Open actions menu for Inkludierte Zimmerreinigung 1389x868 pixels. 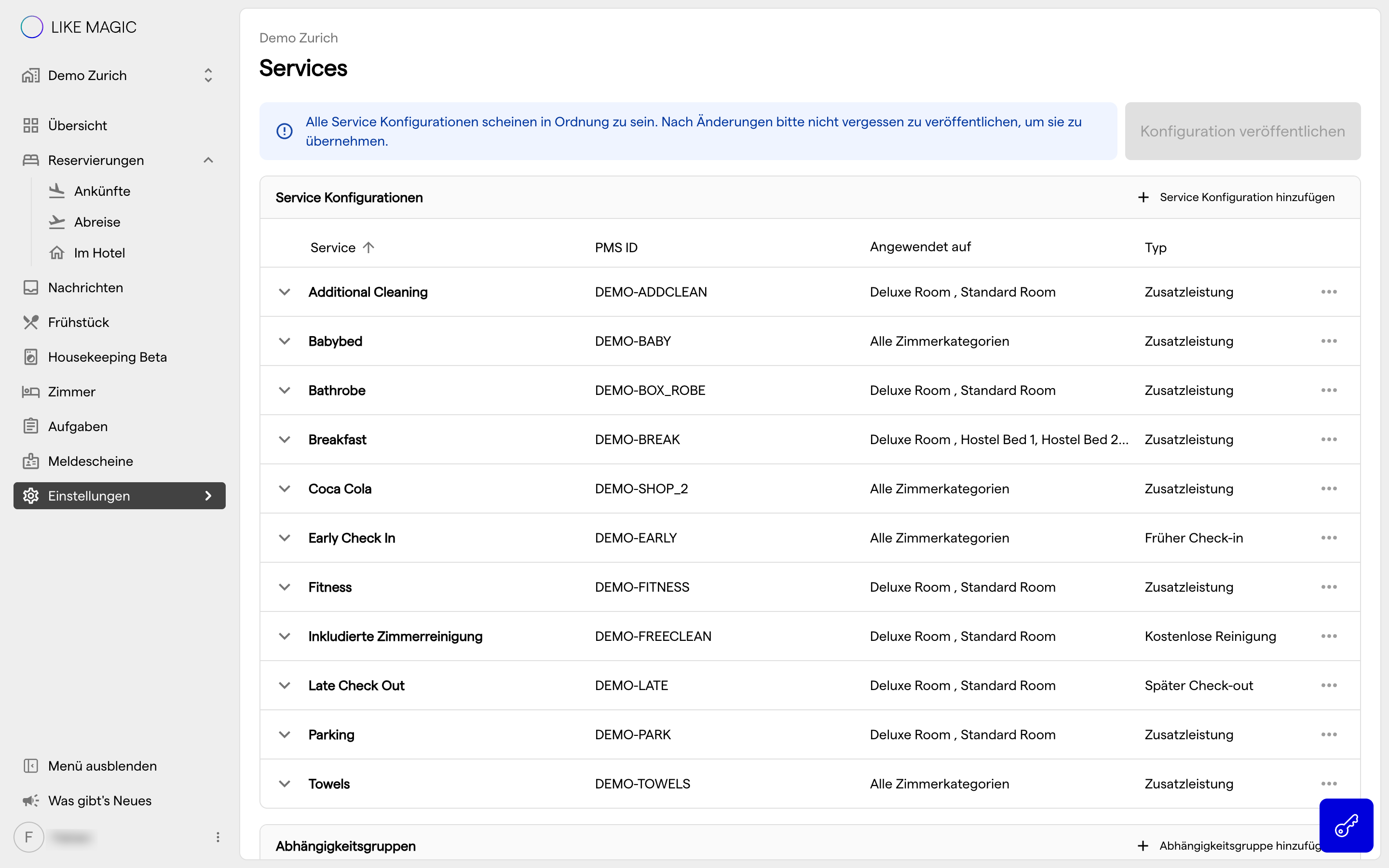(x=1329, y=636)
